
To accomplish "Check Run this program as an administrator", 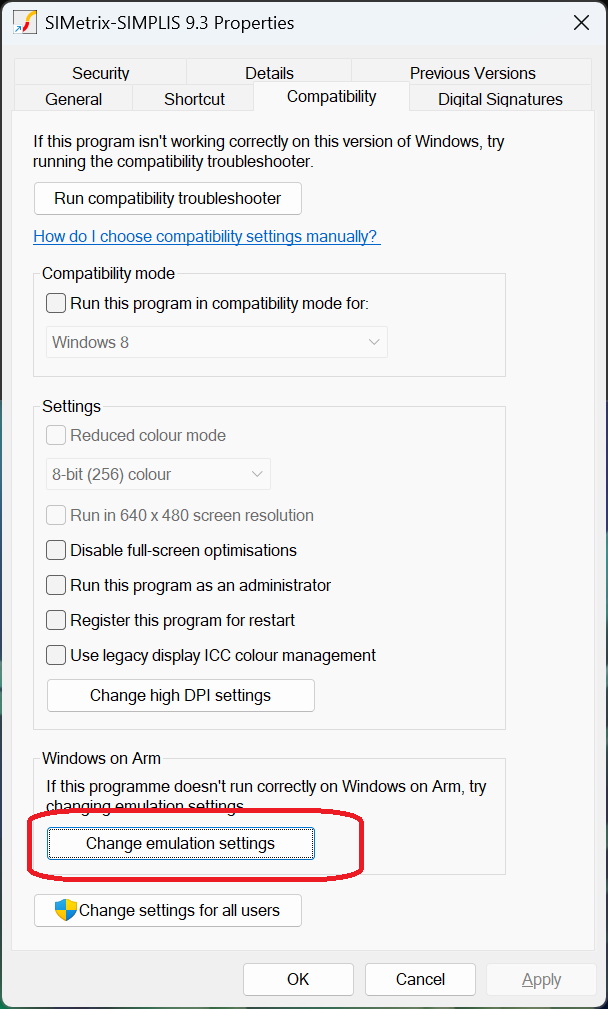I will (x=57, y=585).
